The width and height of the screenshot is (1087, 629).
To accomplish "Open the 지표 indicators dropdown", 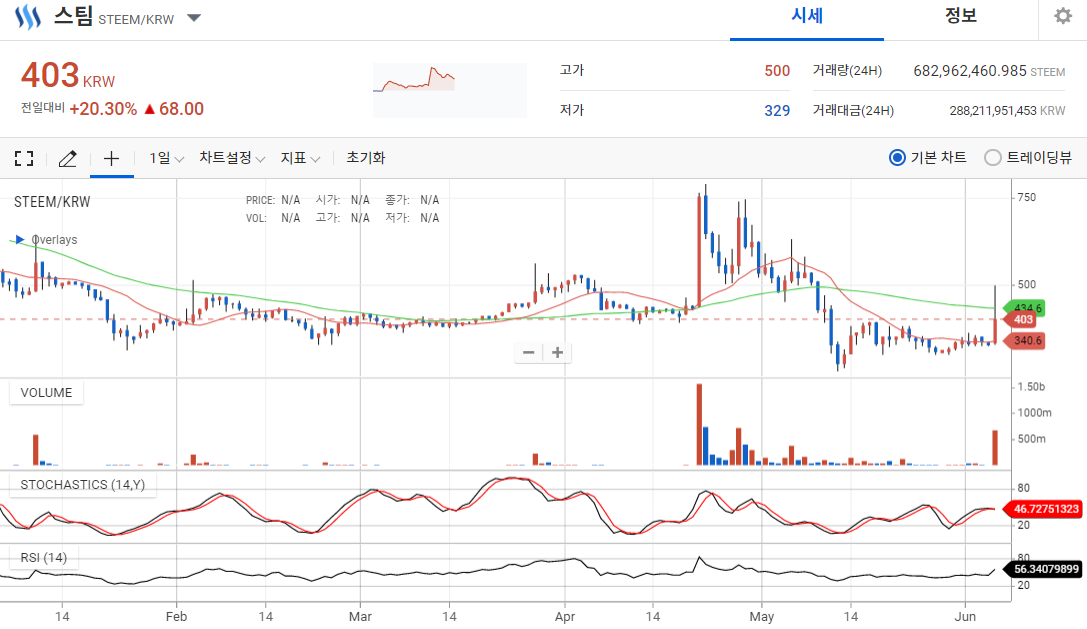I will click(300, 158).
